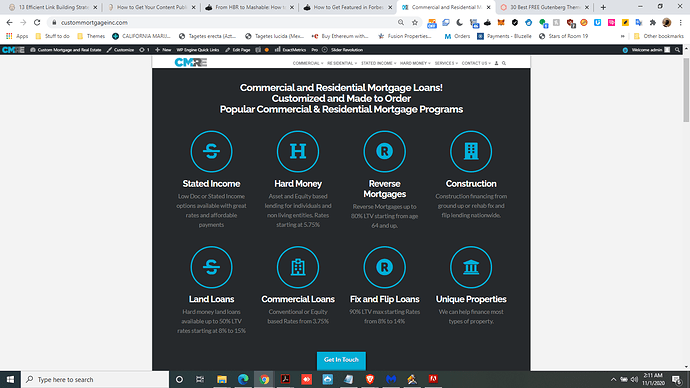Expand the COMMERCIAL nav dropdown
This screenshot has height=388, width=690.
click(x=308, y=63)
